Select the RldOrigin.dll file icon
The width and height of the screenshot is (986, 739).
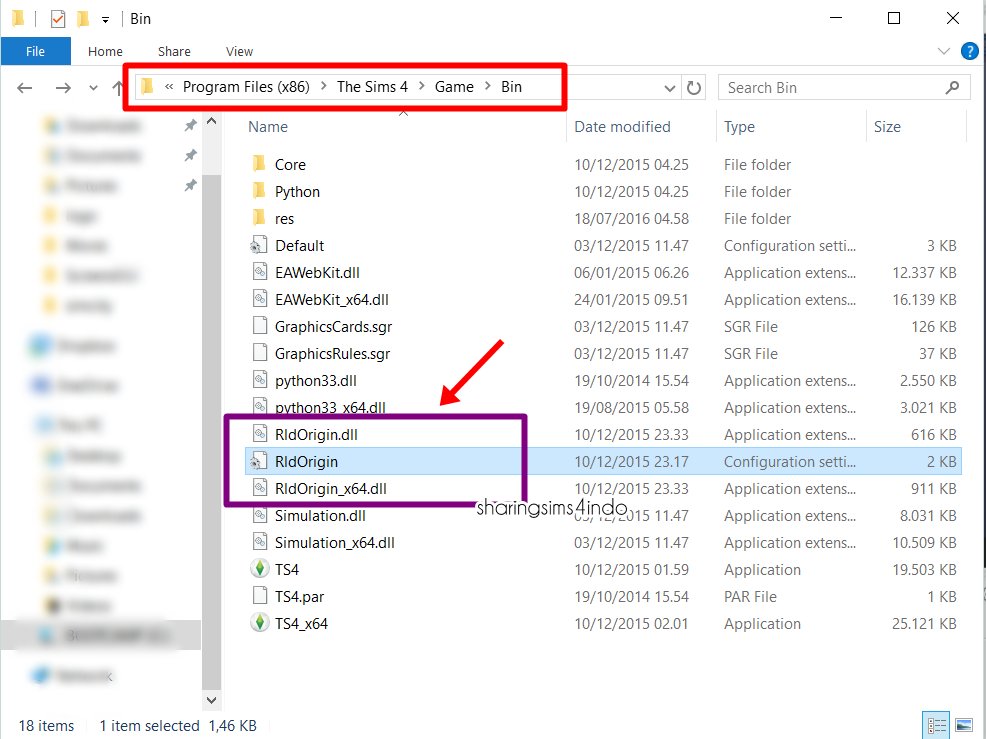coord(260,435)
